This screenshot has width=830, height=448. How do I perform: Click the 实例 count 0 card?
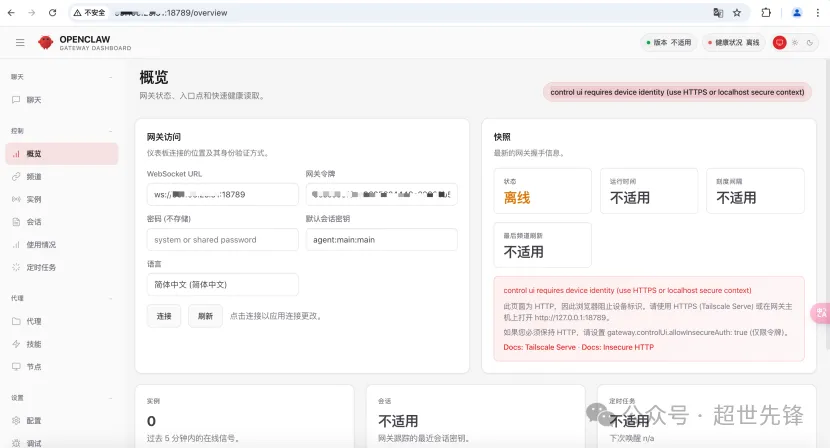click(245, 417)
